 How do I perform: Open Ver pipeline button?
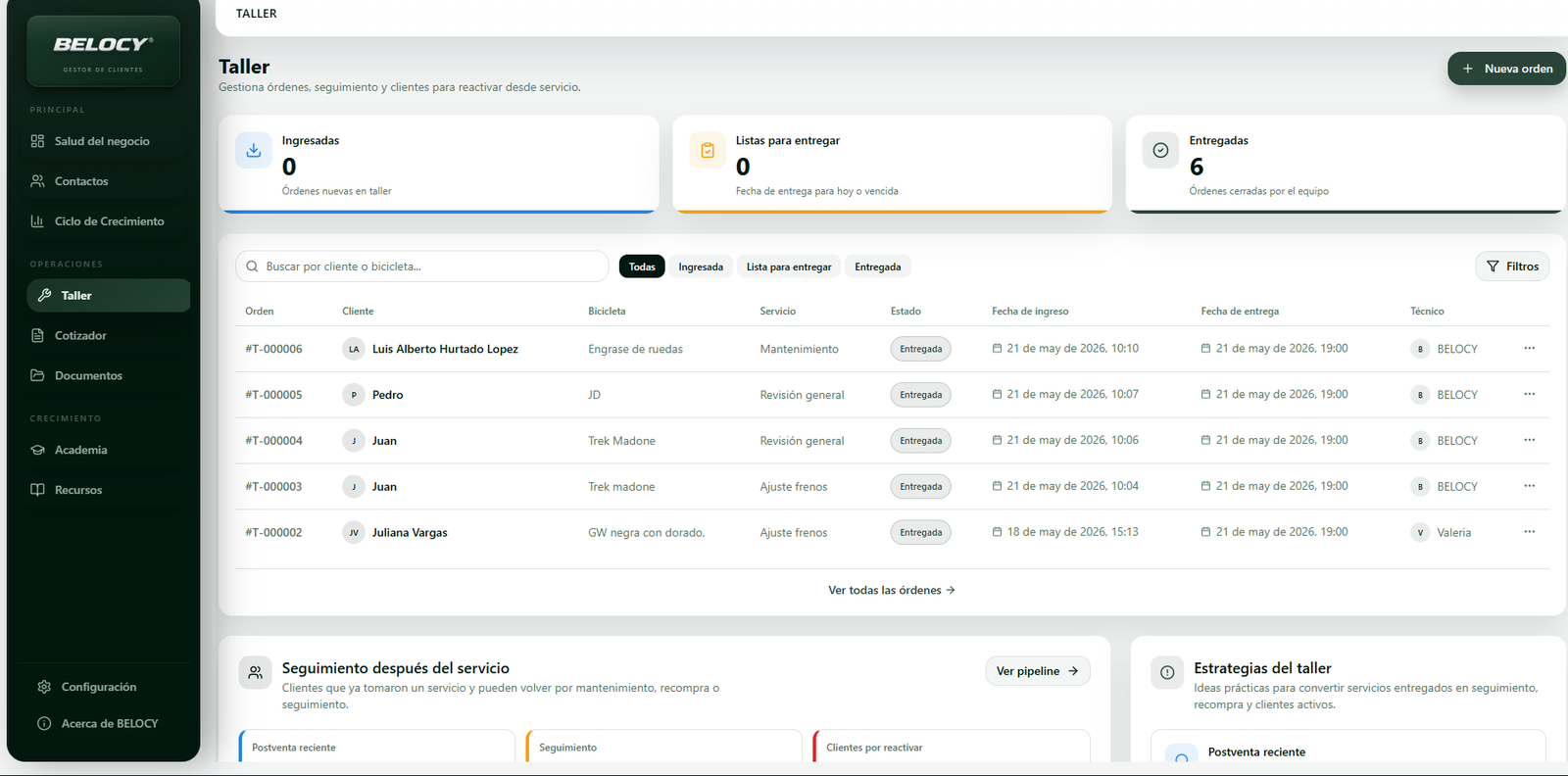[x=1037, y=671]
